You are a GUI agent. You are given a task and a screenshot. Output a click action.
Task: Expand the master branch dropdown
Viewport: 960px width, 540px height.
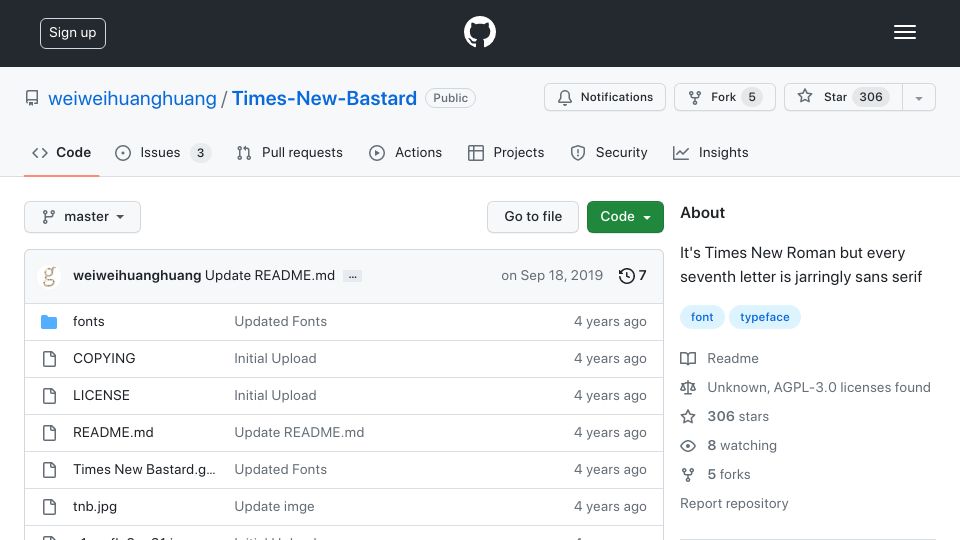pos(83,217)
